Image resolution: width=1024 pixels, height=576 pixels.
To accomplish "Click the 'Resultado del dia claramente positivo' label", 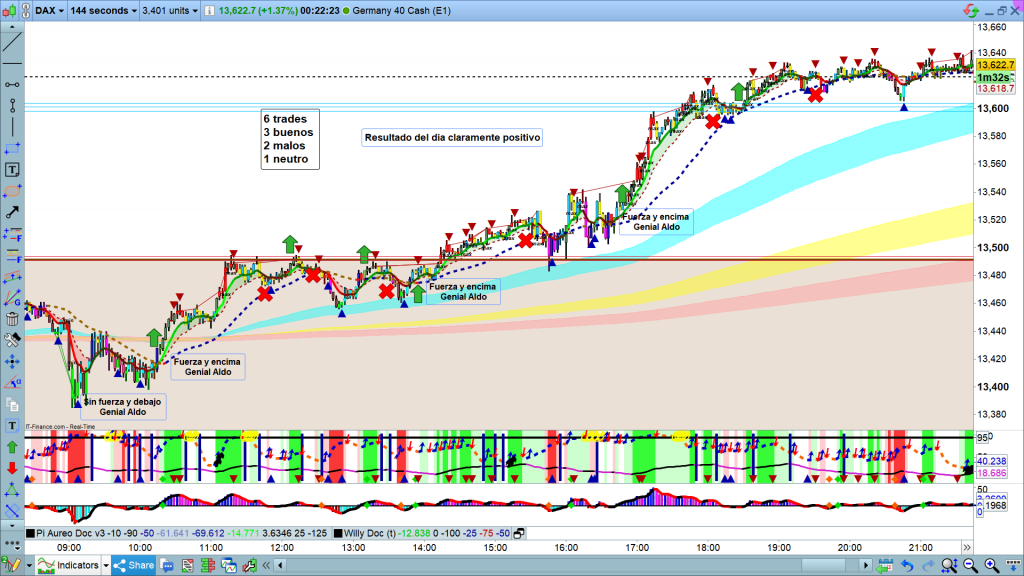I will tap(452, 137).
